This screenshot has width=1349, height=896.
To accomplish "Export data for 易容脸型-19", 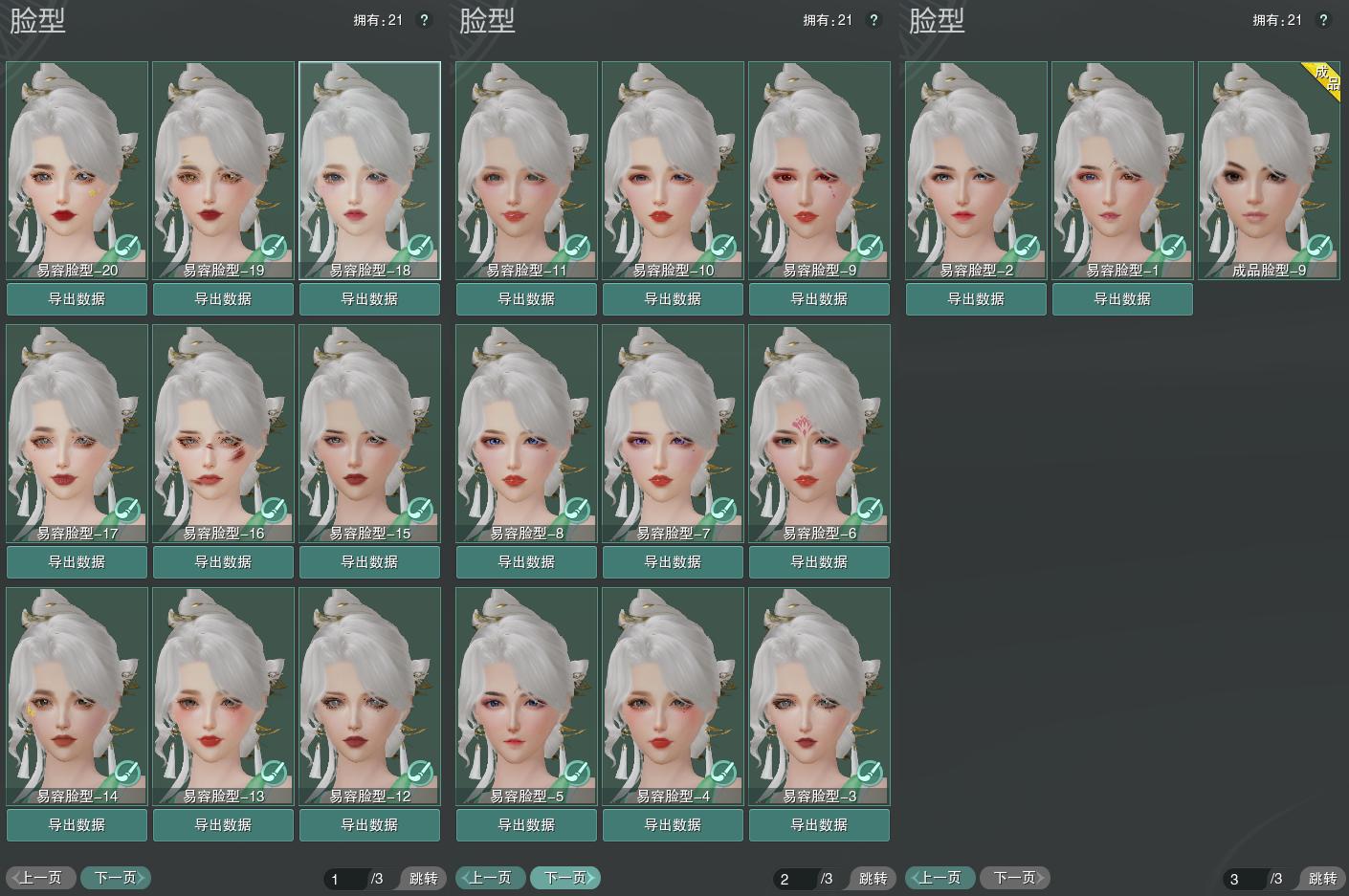I will click(224, 299).
